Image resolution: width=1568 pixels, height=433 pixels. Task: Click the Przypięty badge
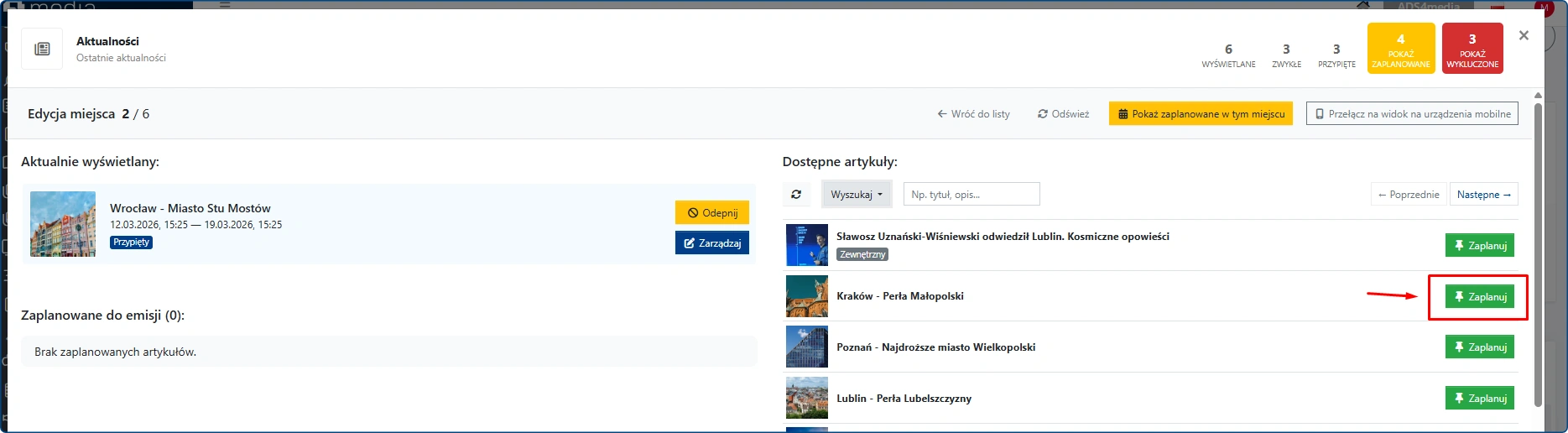coord(131,242)
